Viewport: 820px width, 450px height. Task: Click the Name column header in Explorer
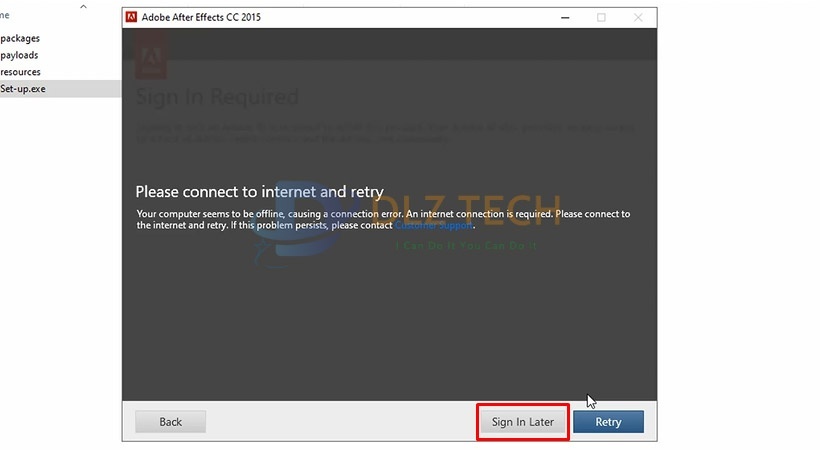tap(5, 15)
